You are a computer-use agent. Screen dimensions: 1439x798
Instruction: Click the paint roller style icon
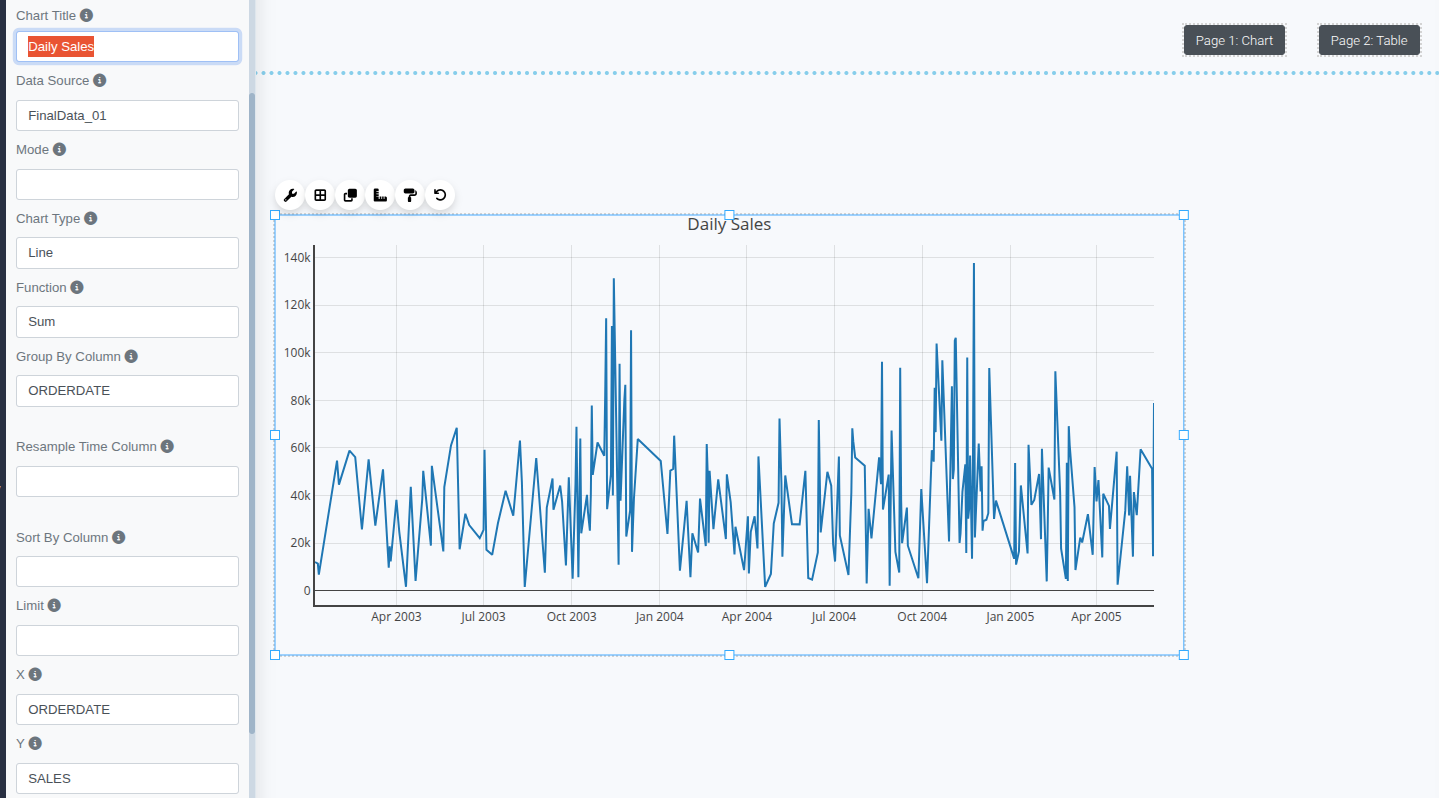410,195
